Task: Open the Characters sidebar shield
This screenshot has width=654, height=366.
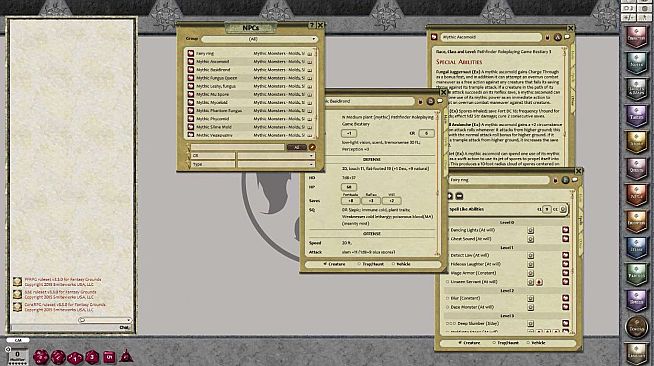Action: point(636,37)
